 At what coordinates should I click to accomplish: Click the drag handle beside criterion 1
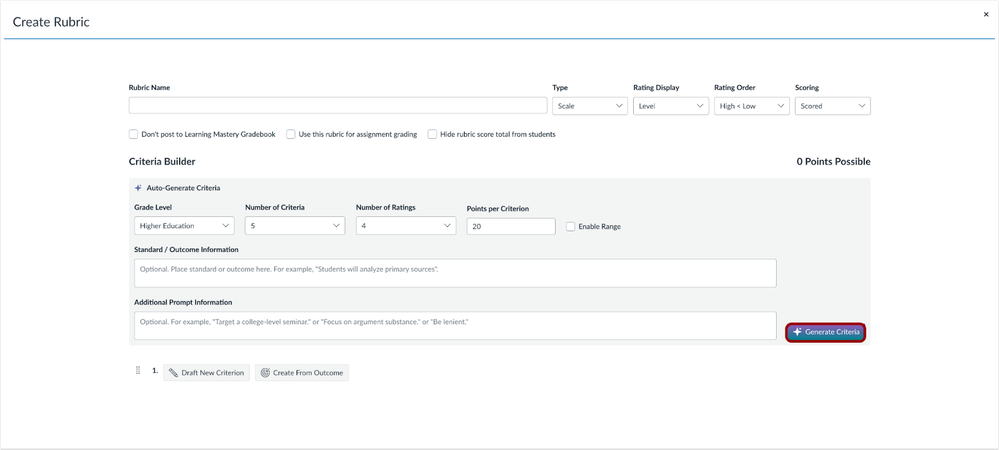(x=138, y=371)
